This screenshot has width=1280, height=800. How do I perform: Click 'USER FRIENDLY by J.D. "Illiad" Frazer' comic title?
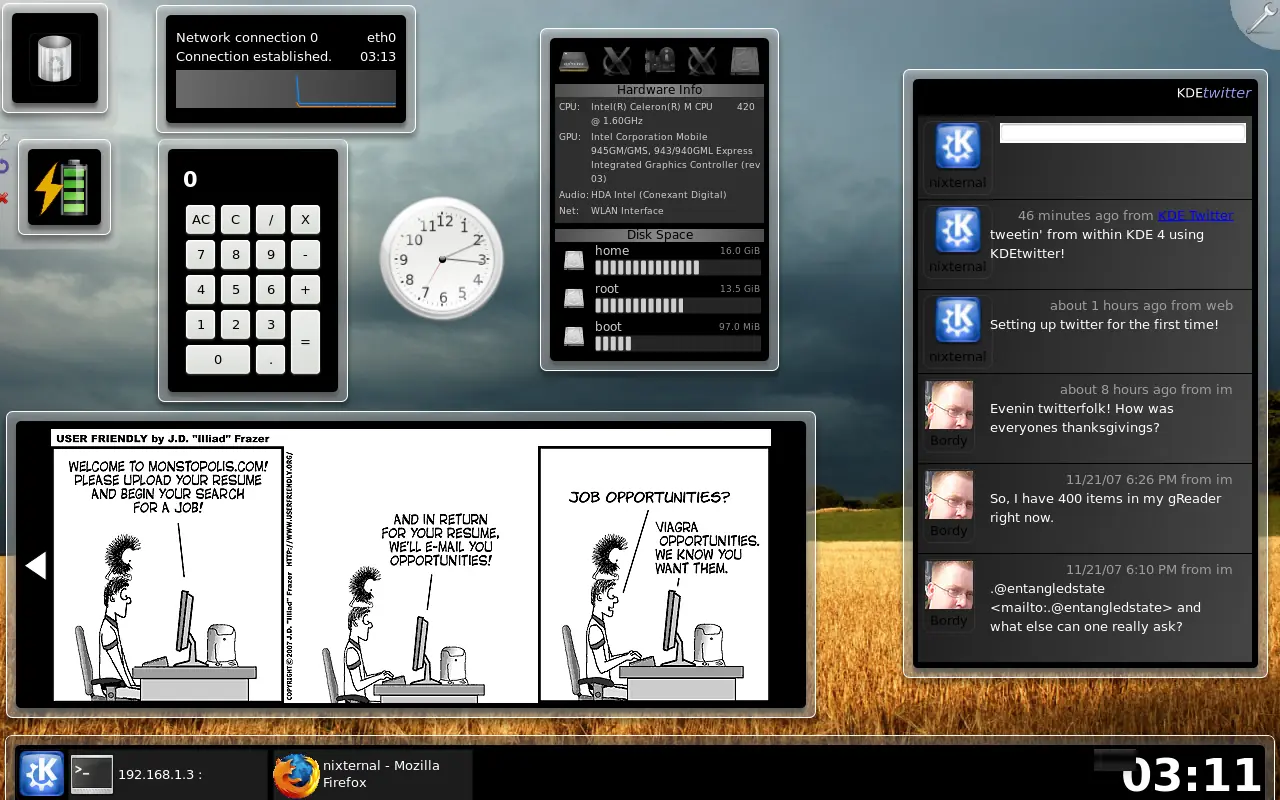tap(162, 438)
